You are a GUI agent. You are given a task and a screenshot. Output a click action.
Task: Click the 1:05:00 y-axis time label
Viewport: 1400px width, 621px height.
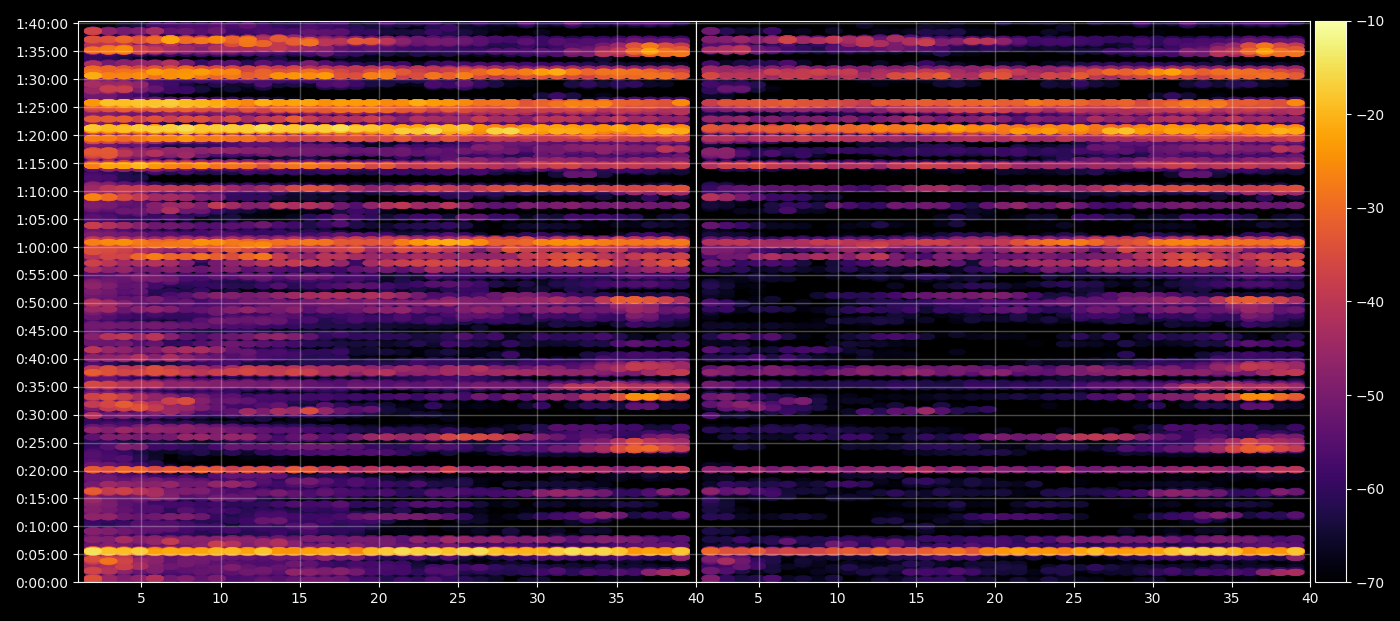43,220
